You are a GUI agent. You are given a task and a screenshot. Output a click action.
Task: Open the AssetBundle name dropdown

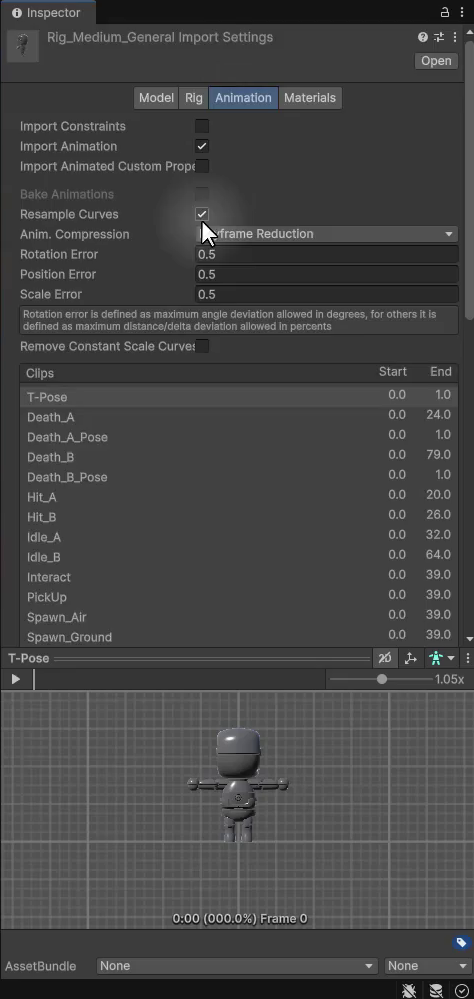point(237,966)
